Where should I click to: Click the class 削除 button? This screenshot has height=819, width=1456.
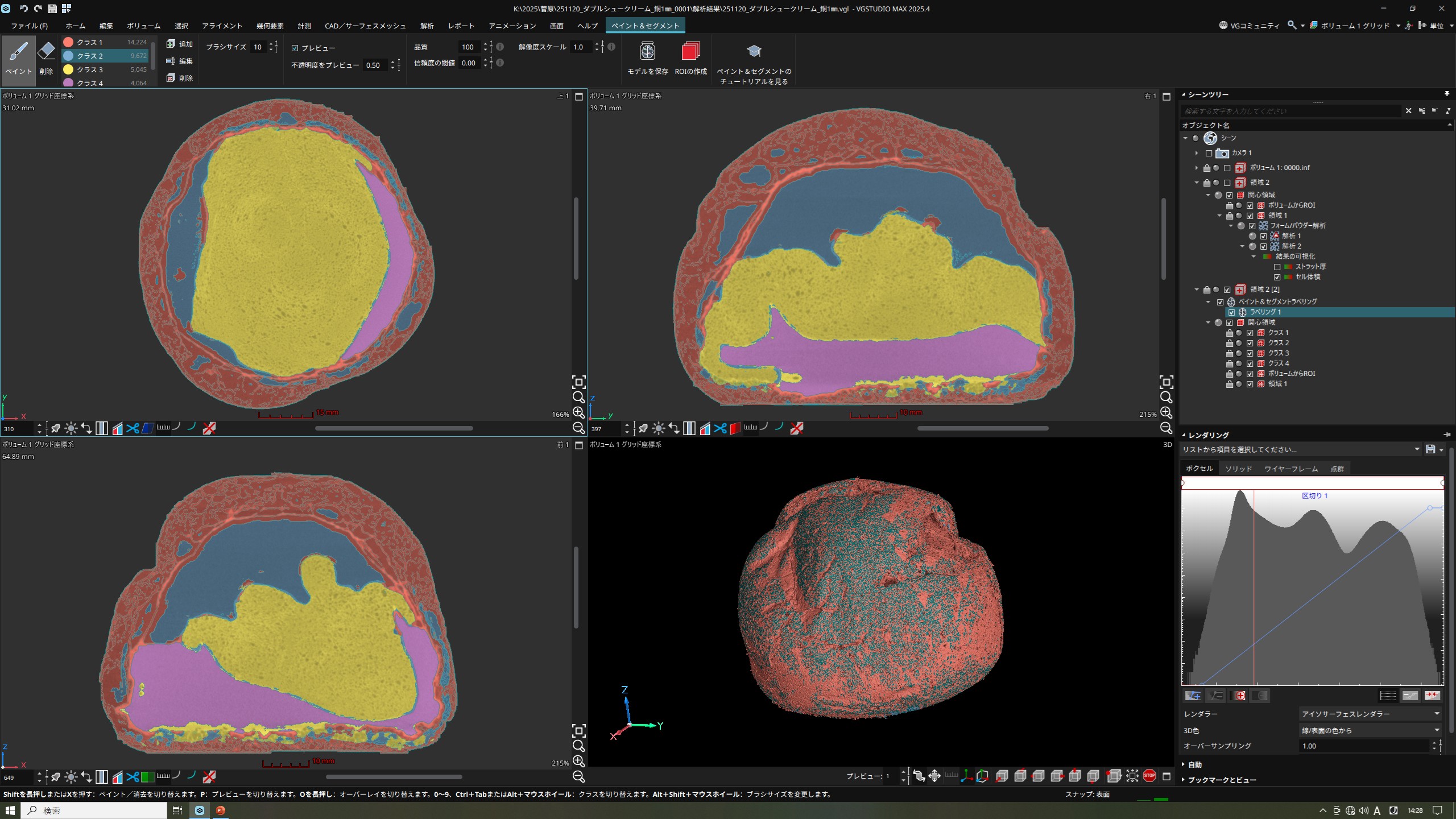[x=180, y=78]
